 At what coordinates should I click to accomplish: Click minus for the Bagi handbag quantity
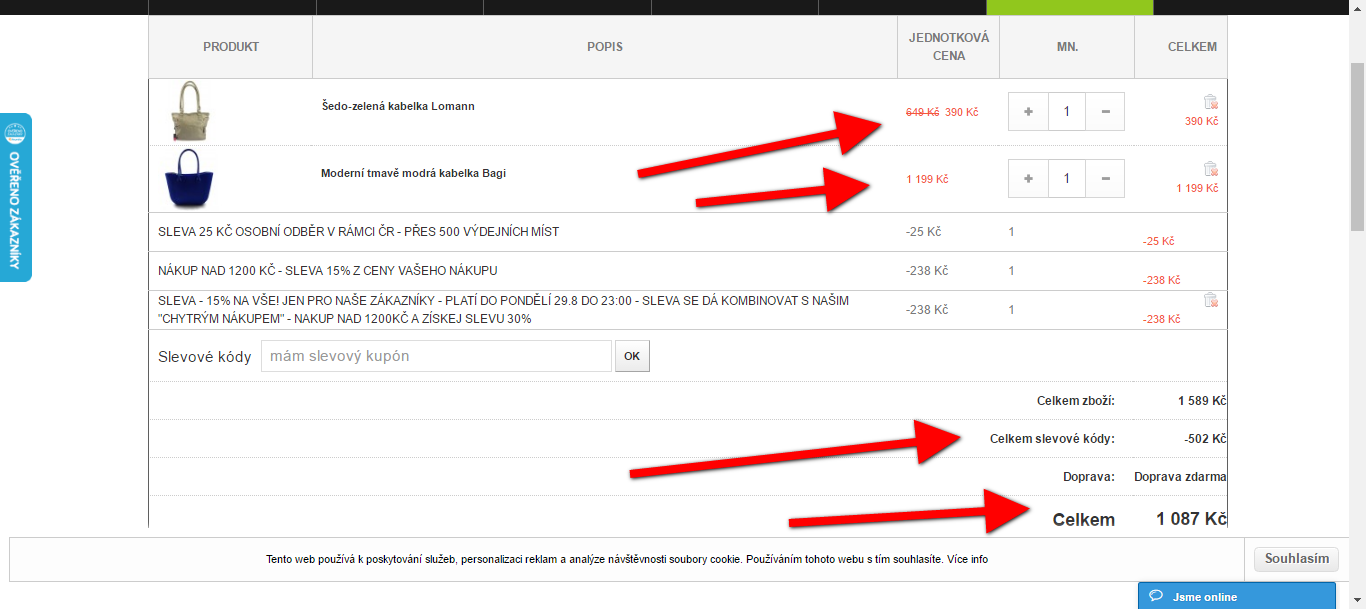(x=1105, y=179)
